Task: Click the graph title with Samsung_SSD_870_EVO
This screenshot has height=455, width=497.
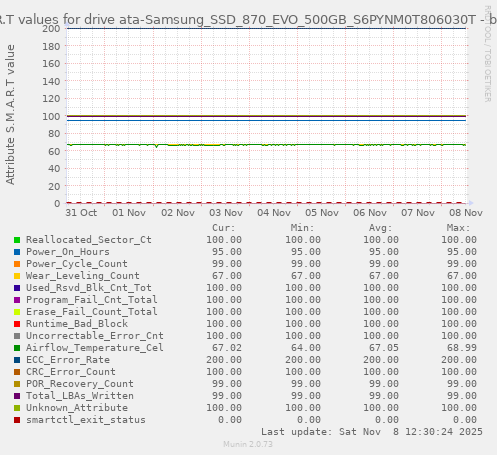Action: click(x=248, y=20)
